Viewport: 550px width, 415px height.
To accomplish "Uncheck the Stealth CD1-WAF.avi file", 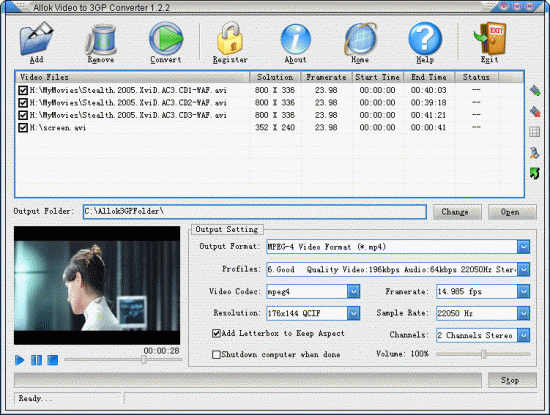I will (23, 91).
